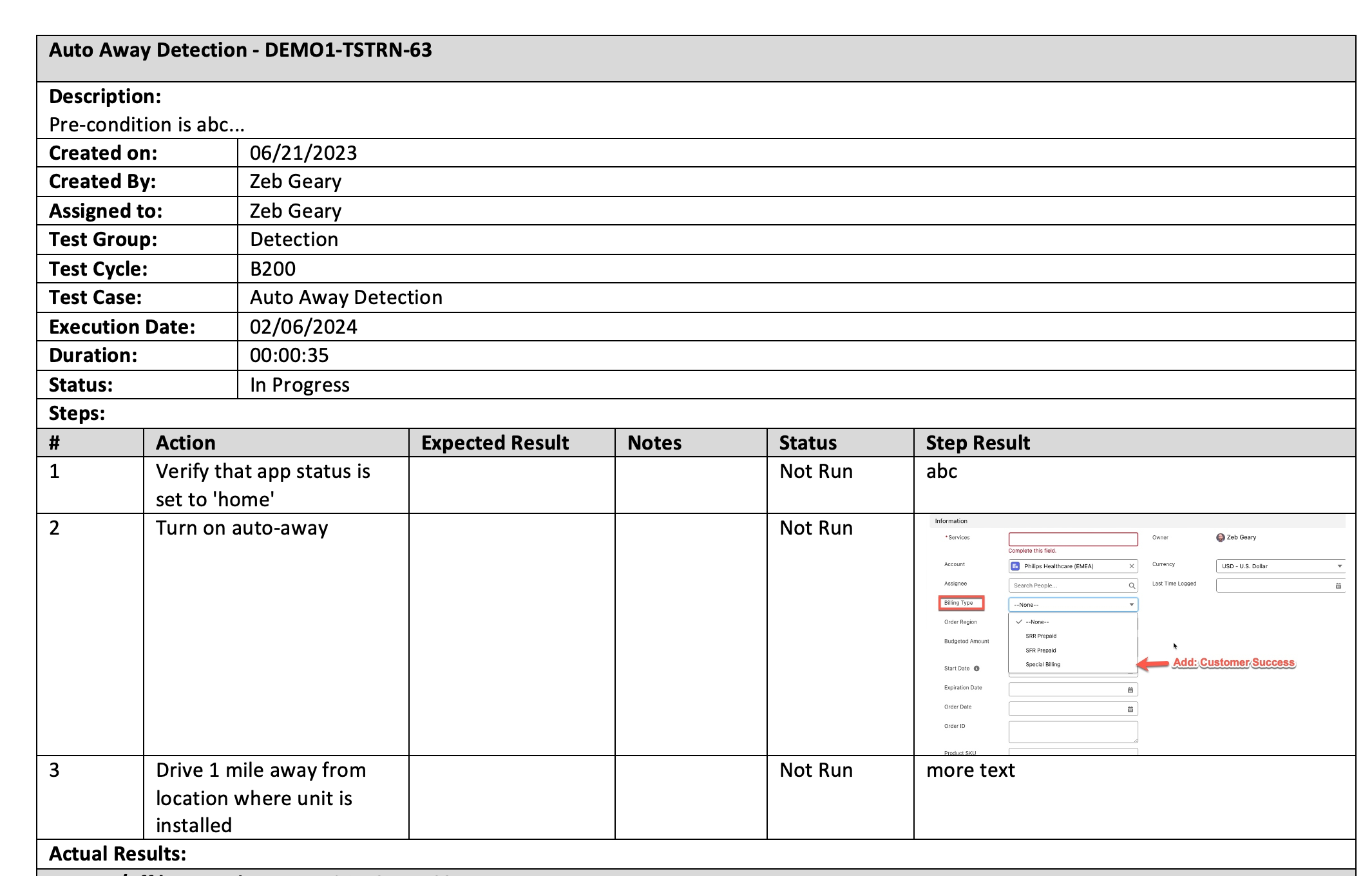Click the 'Action' column header
1372x876 pixels.
[x=186, y=443]
